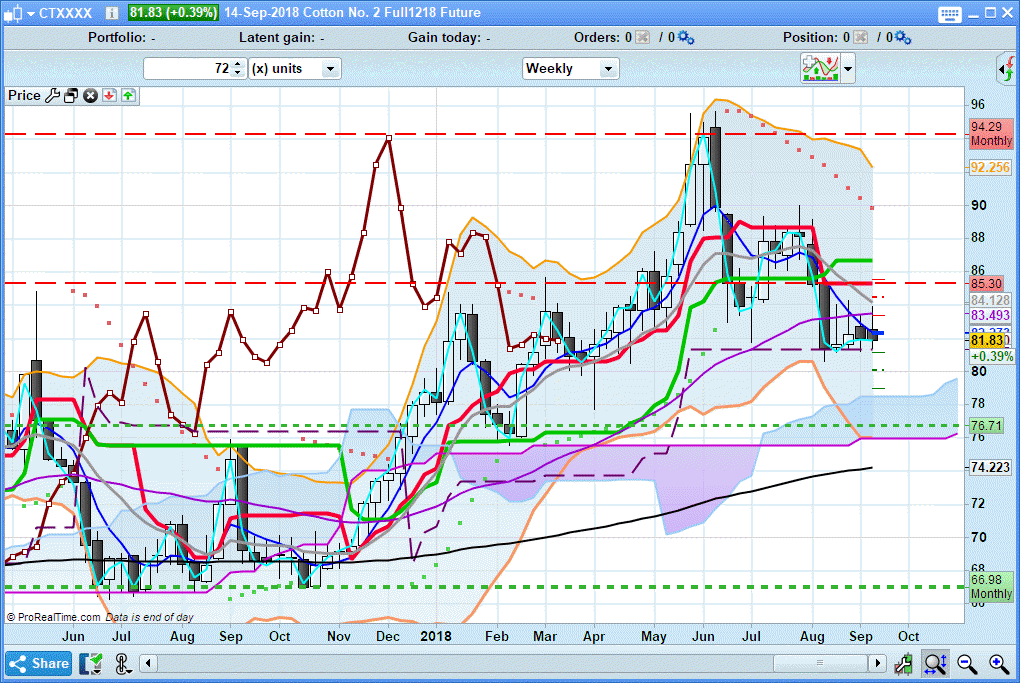This screenshot has height=683, width=1020.
Task: Expand the indicator button dropdown arrow
Action: point(848,68)
